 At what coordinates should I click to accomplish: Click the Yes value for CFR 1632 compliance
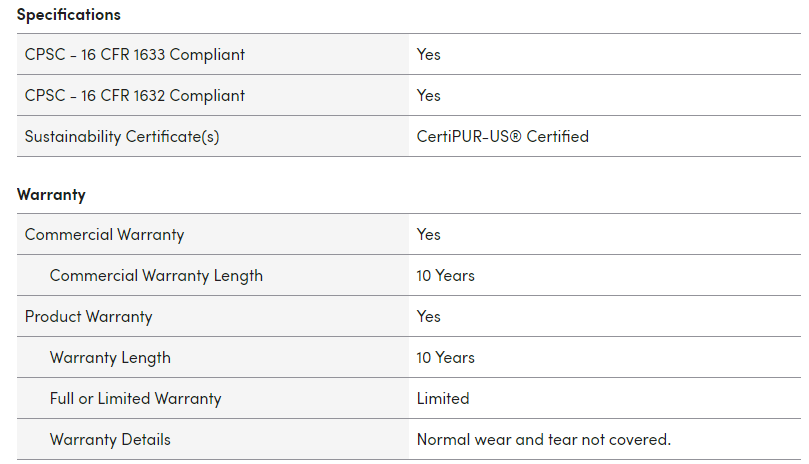pyautogui.click(x=429, y=96)
